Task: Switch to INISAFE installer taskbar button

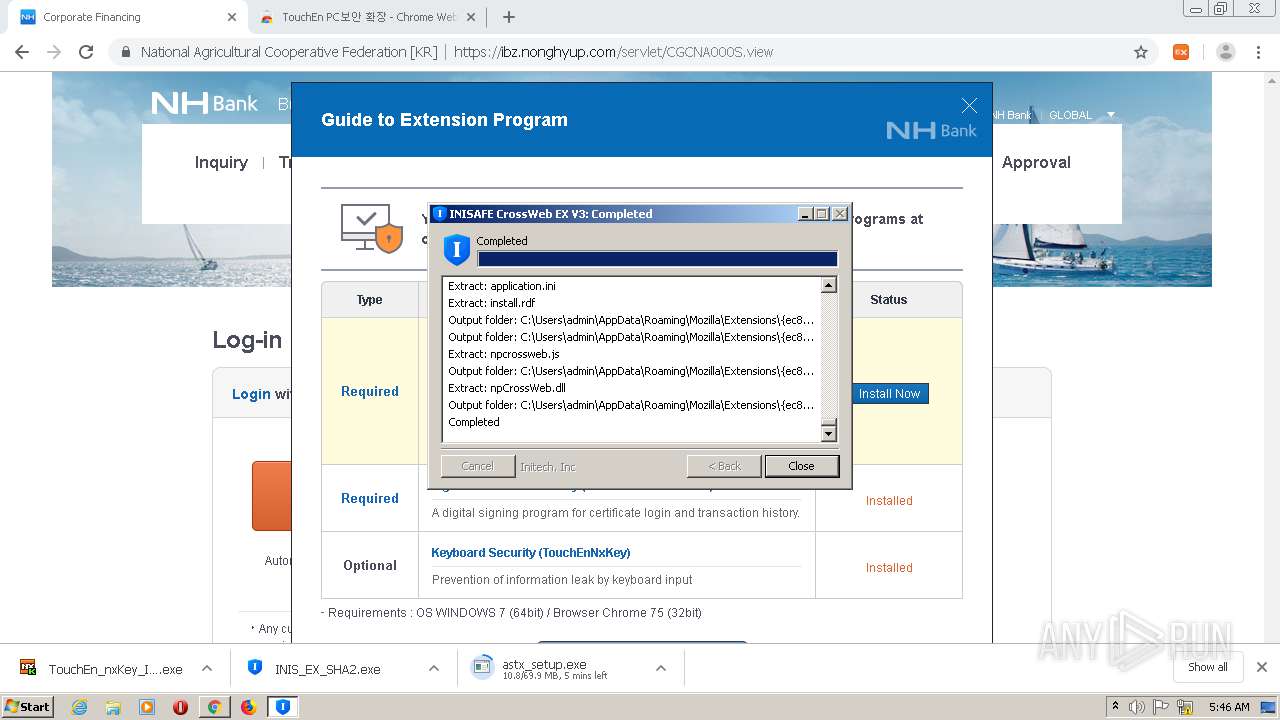Action: click(283, 707)
